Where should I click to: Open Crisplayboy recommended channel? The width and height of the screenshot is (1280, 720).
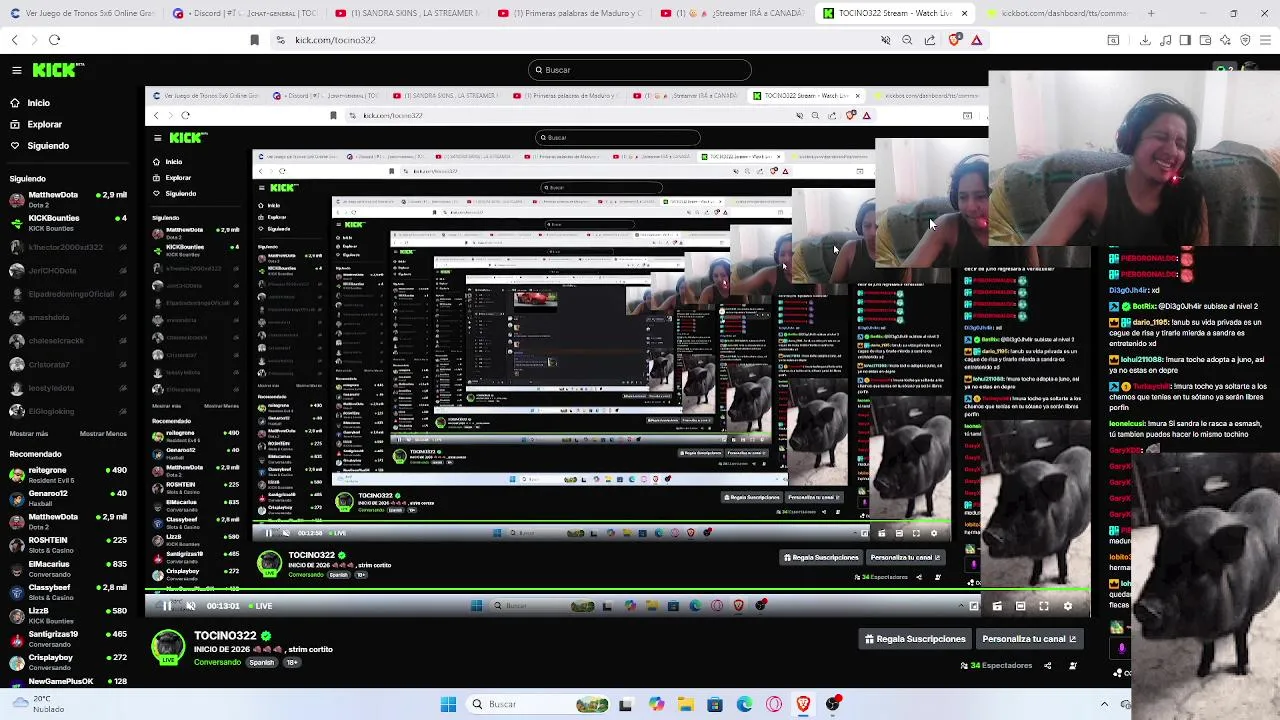[x=66, y=662]
